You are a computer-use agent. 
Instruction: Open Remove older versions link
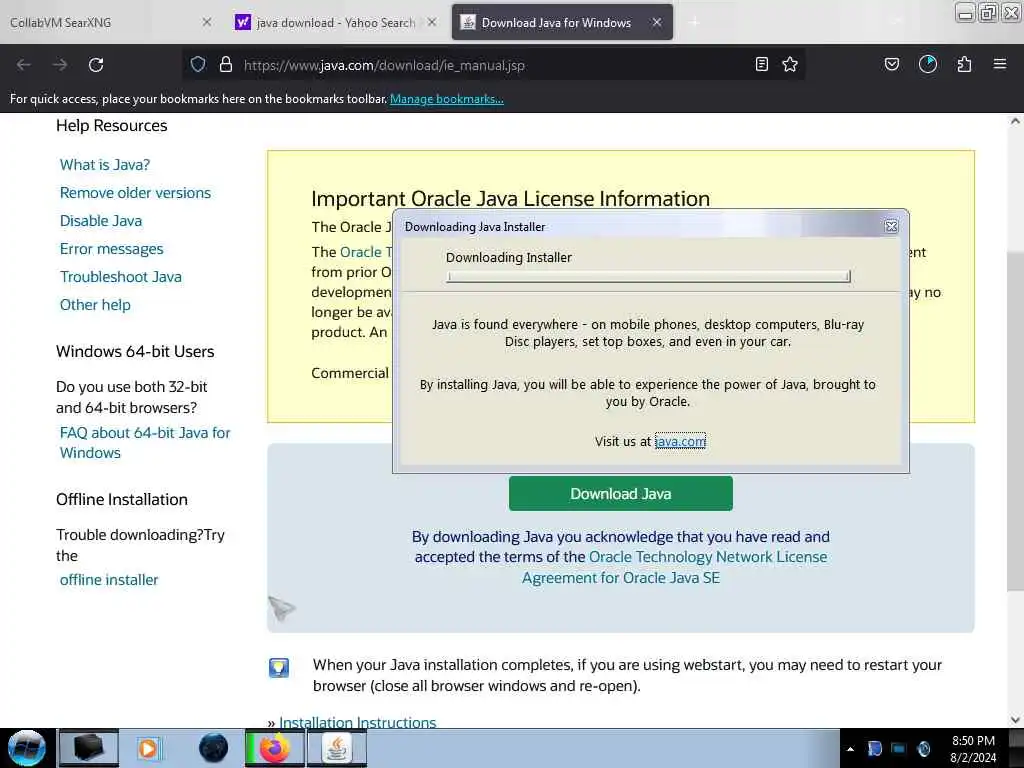pos(135,193)
